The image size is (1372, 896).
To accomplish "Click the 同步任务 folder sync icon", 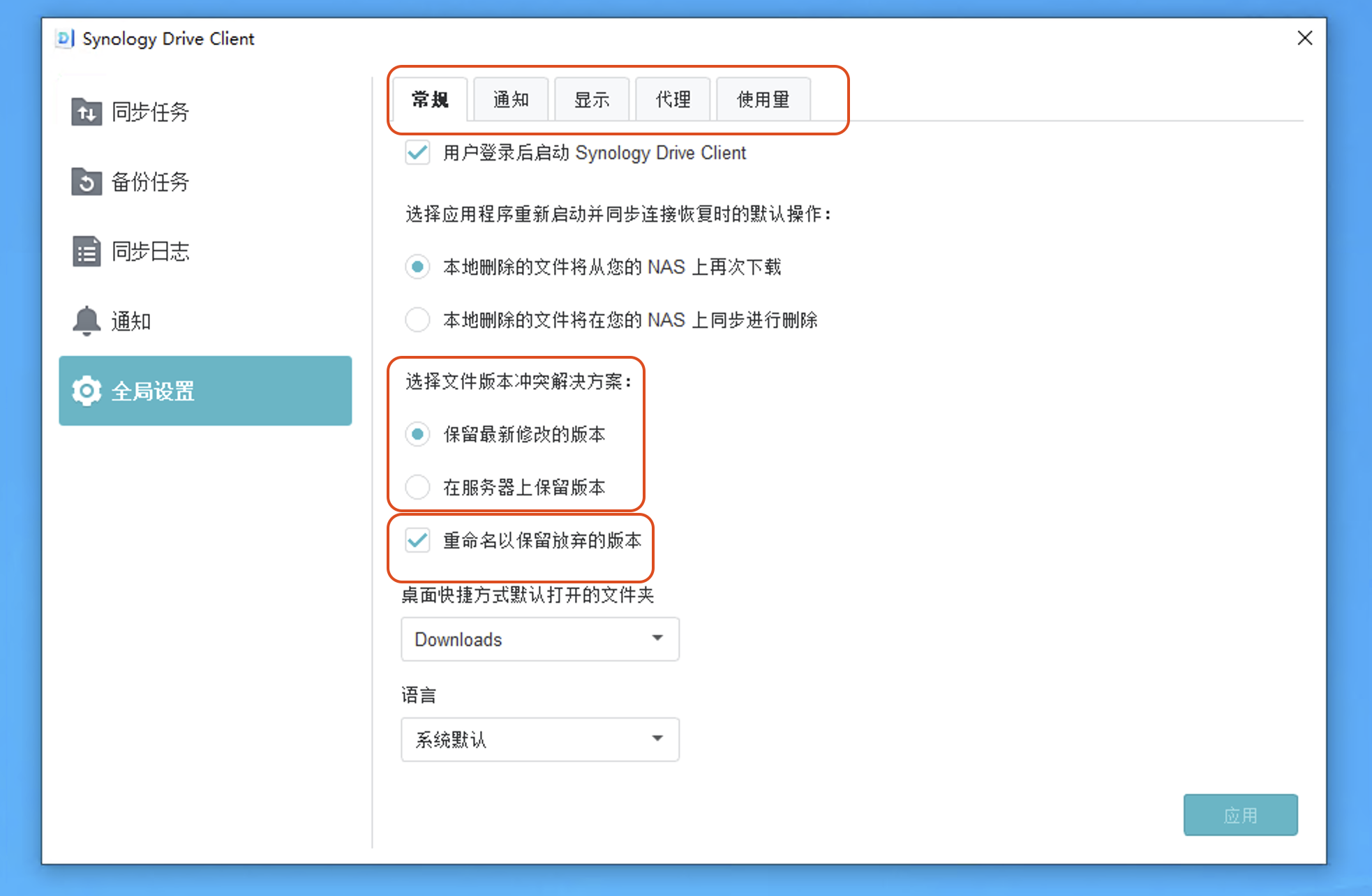I will pyautogui.click(x=87, y=112).
